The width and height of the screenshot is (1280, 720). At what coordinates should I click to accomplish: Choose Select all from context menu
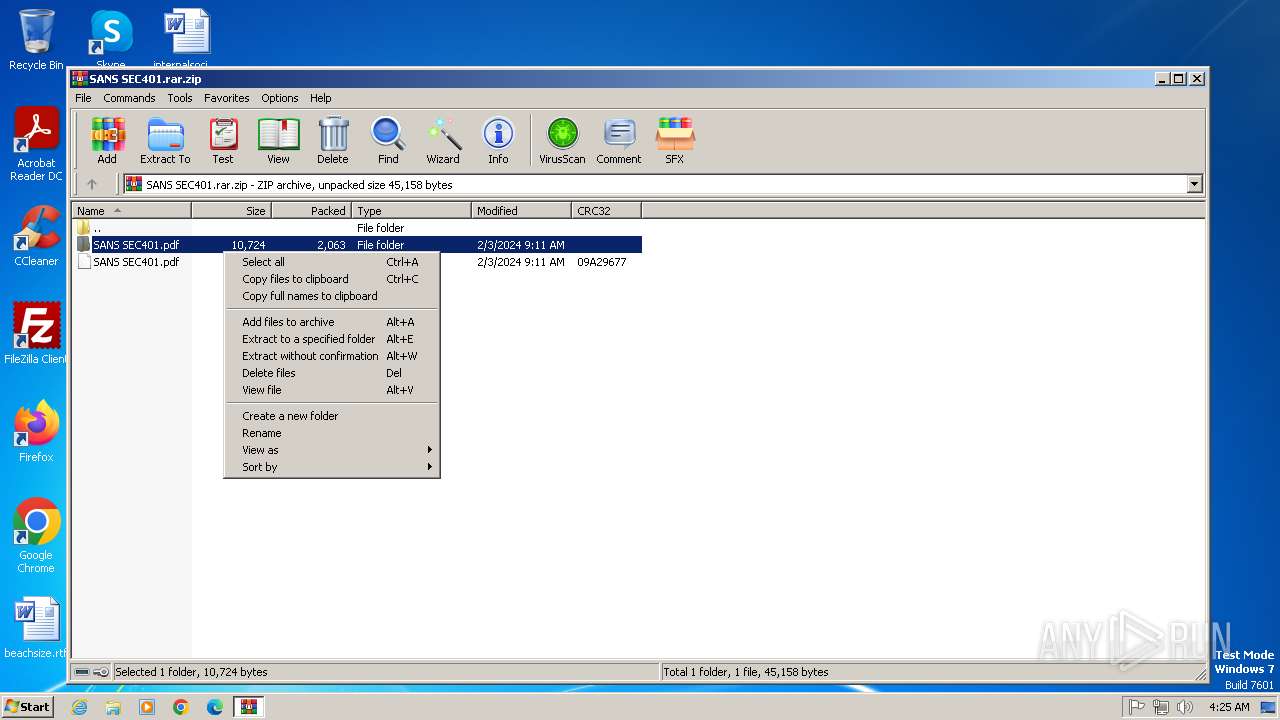[332, 262]
